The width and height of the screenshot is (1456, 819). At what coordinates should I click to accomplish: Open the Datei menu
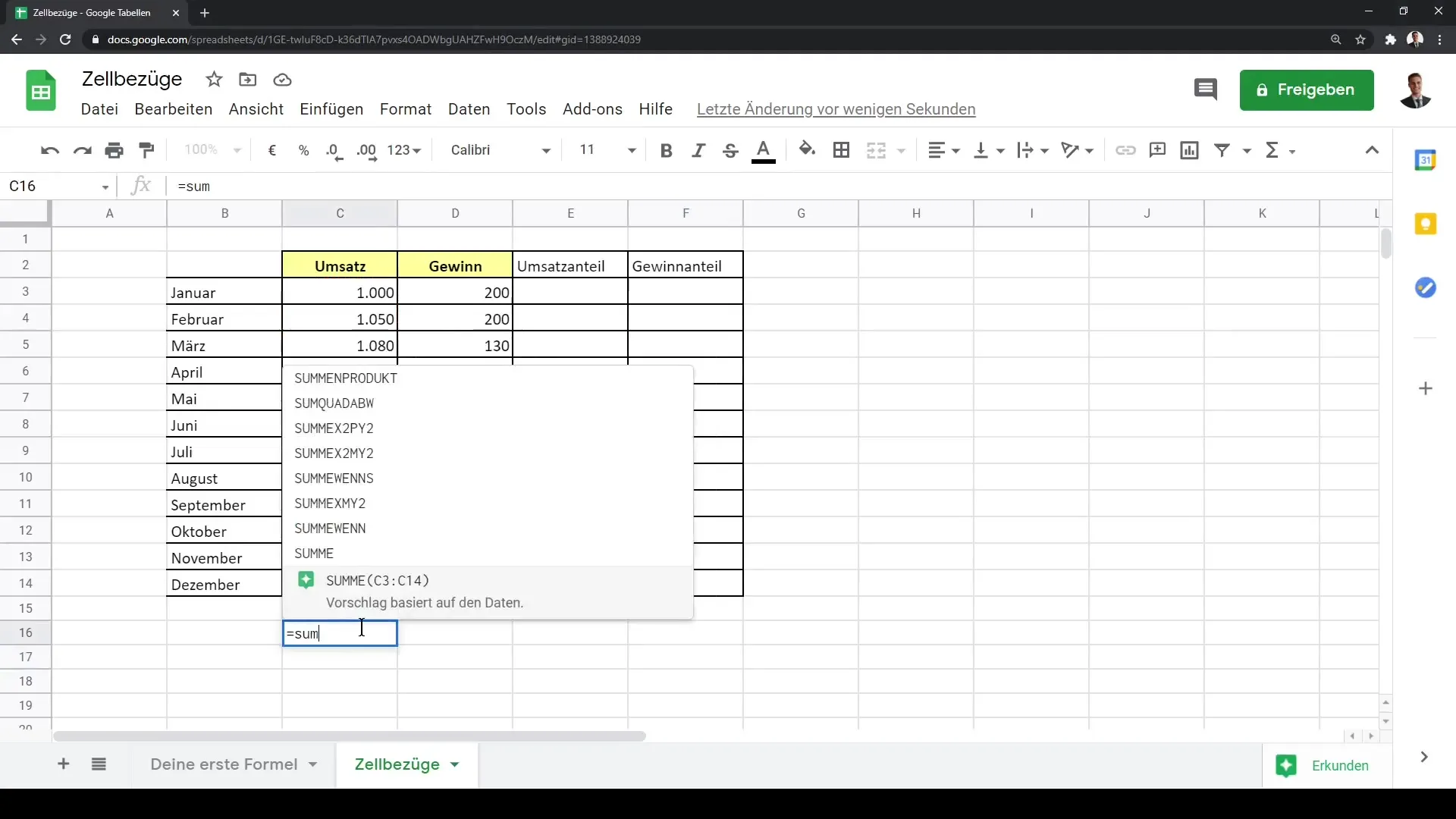tap(99, 109)
